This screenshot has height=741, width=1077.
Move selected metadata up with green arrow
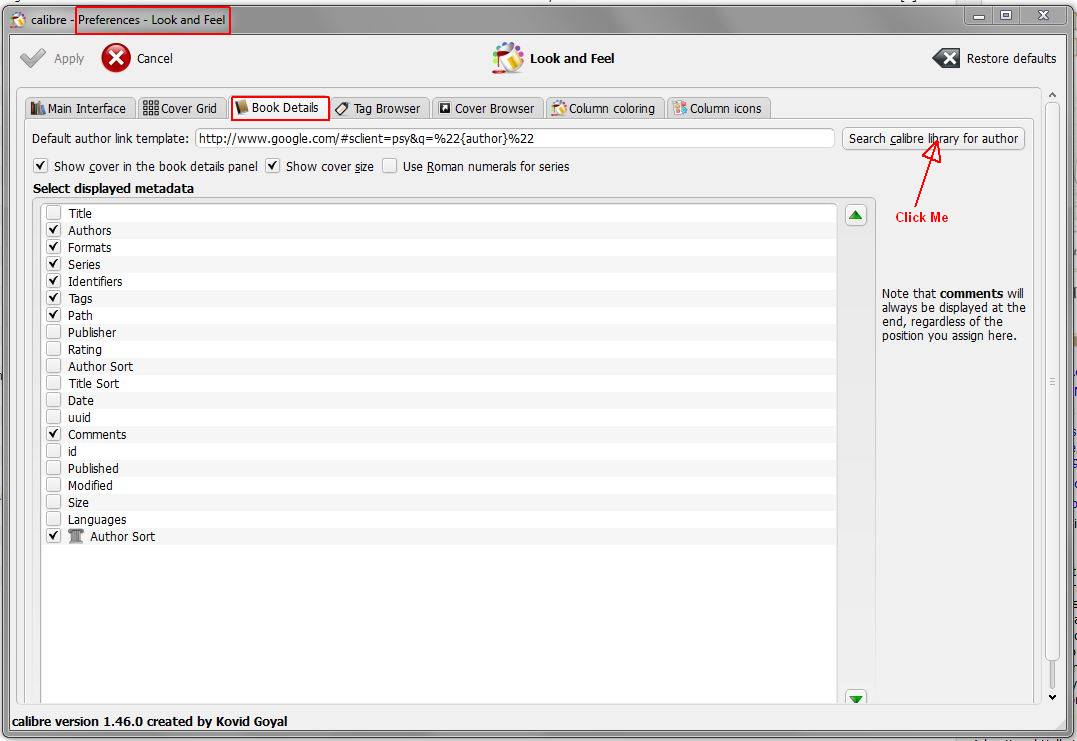point(855,216)
